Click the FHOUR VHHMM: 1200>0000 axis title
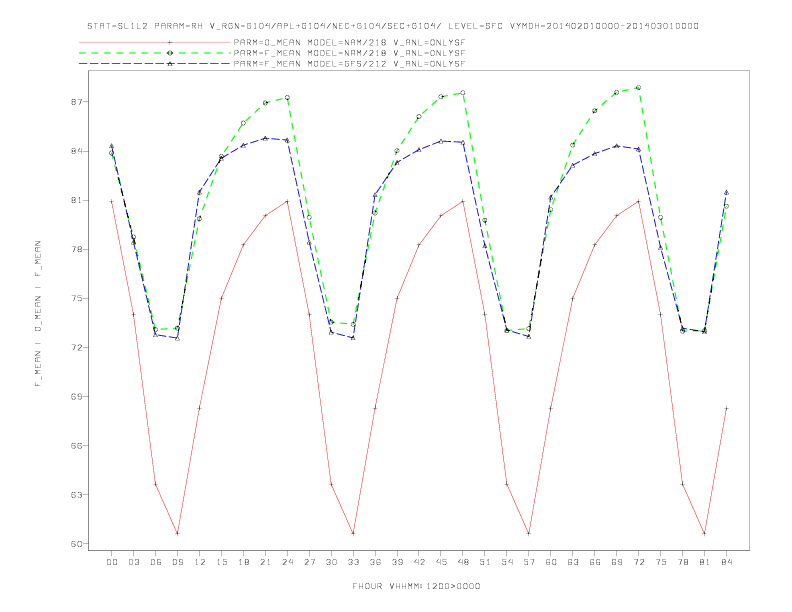This screenshot has width=792, height=612. click(416, 586)
